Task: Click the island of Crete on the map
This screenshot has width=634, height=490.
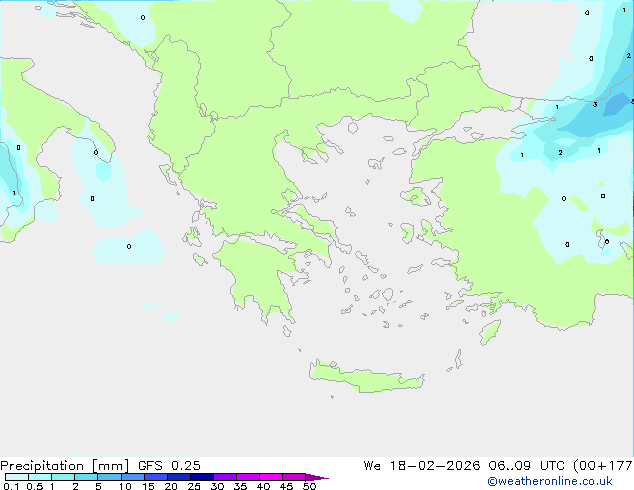Action: click(x=366, y=376)
